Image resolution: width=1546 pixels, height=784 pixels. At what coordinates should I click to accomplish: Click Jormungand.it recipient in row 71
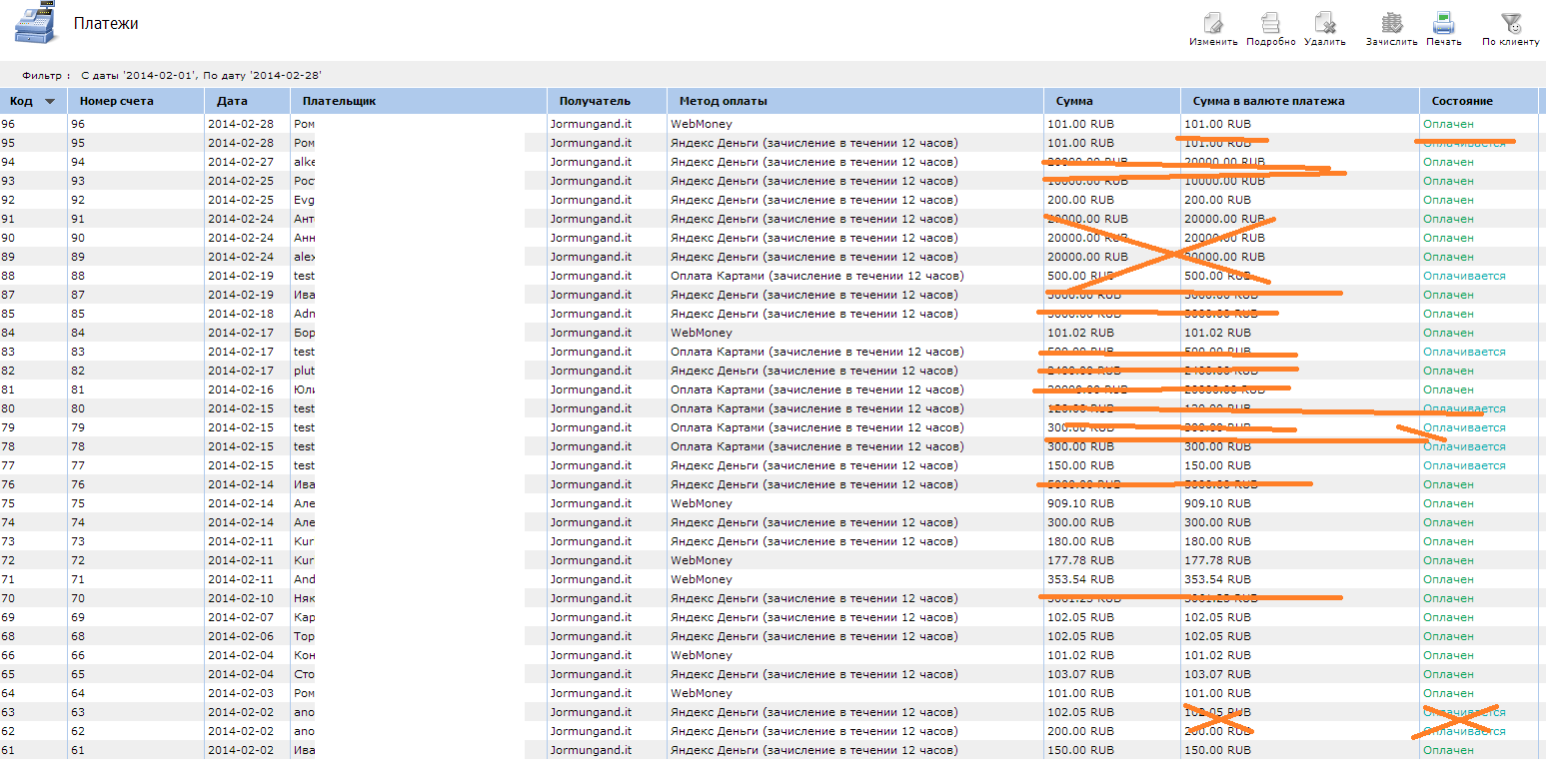tap(591, 579)
